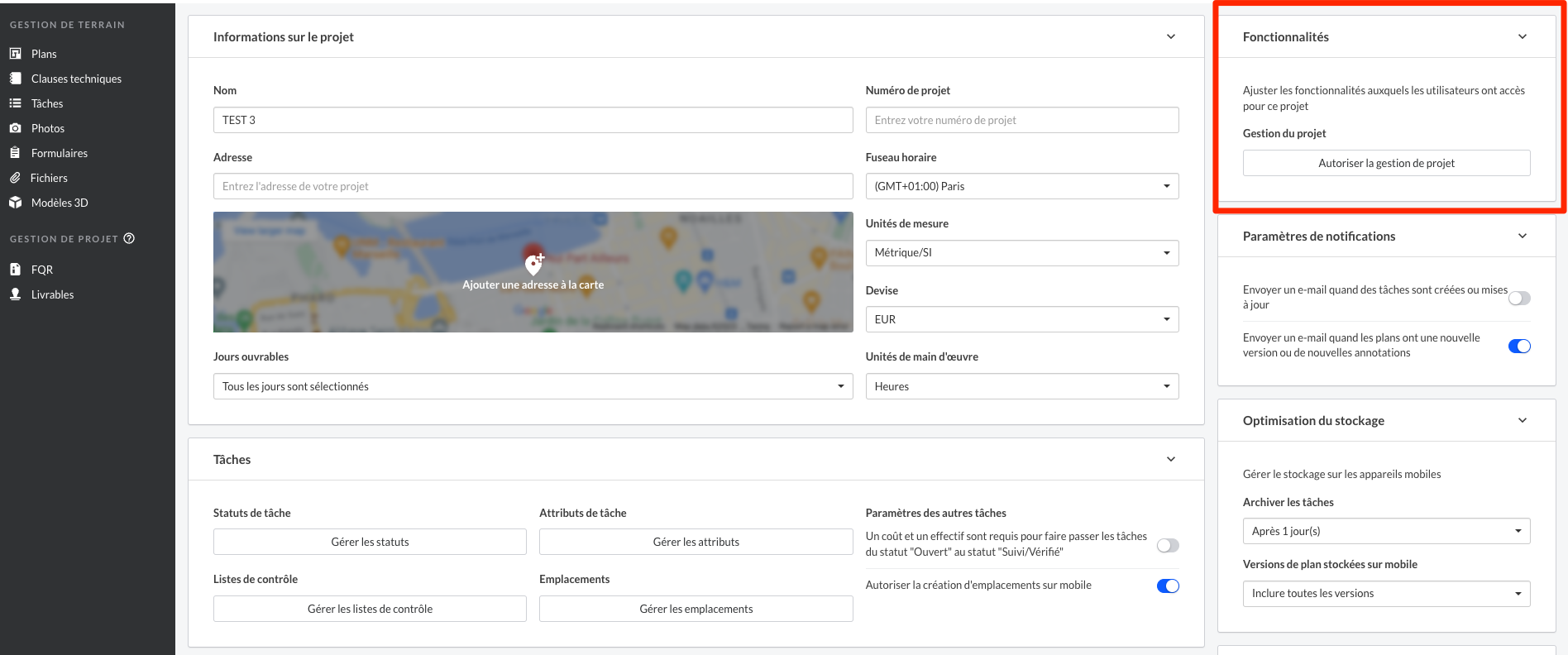1568x655 pixels.
Task: Click the Photos camera icon
Action: [x=15, y=128]
